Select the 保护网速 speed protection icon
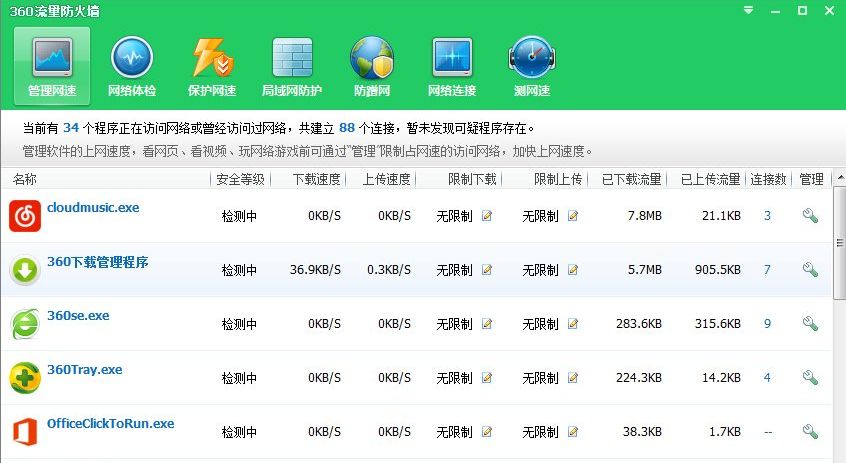Image resolution: width=846 pixels, height=463 pixels. coord(212,66)
